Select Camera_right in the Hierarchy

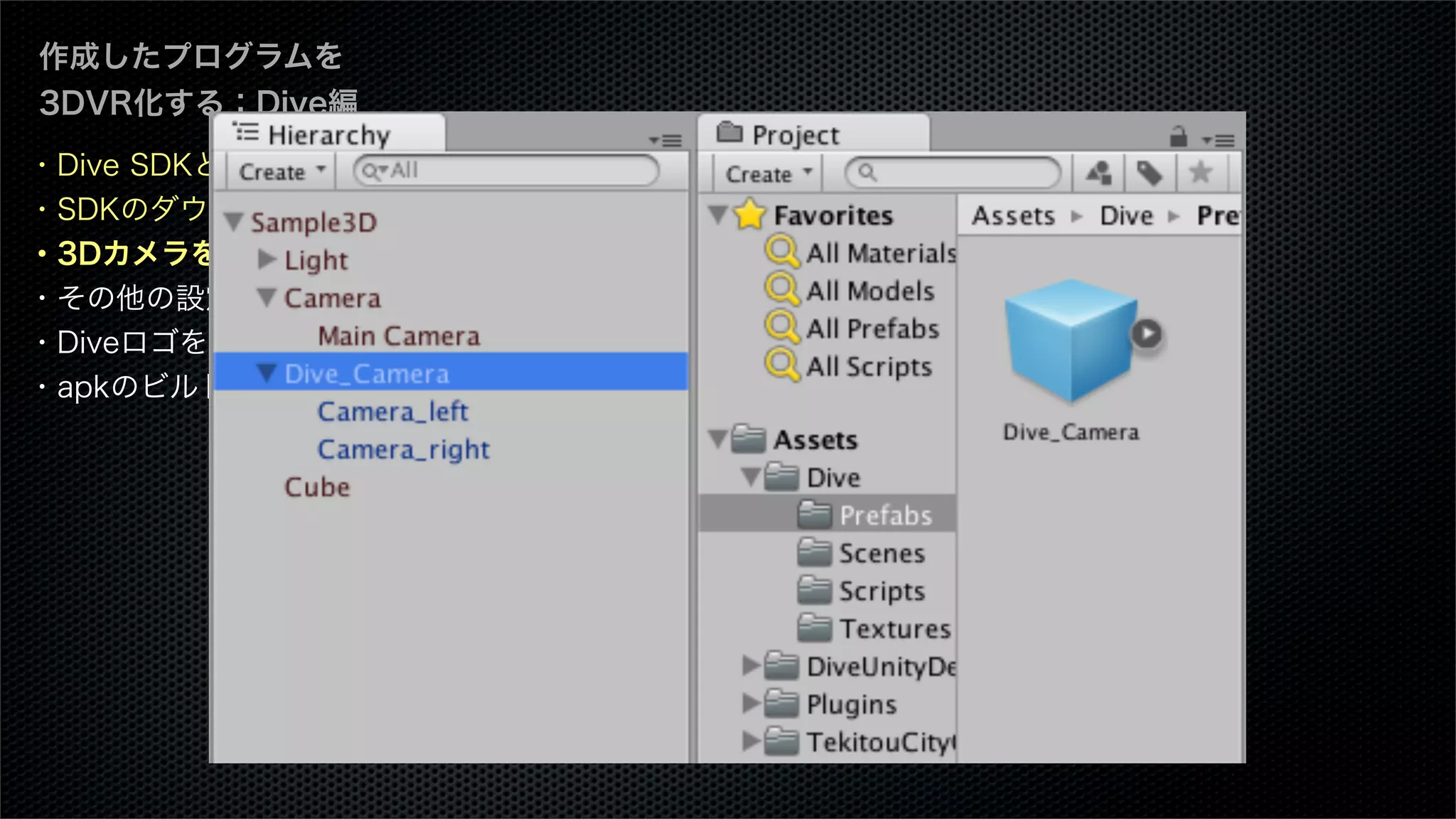404,449
